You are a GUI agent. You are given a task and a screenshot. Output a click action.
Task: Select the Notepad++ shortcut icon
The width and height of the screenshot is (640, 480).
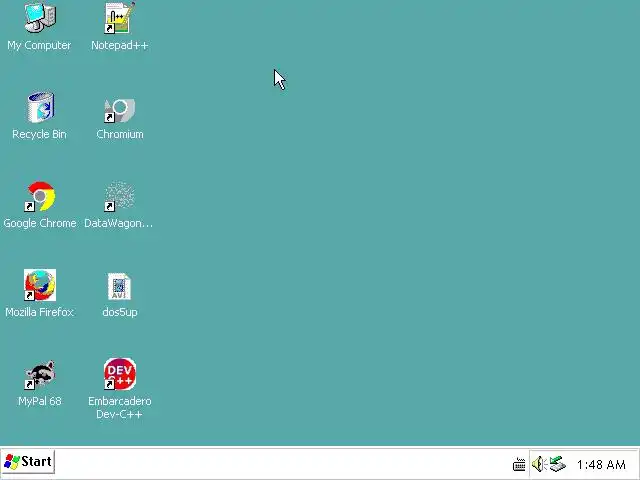119,18
